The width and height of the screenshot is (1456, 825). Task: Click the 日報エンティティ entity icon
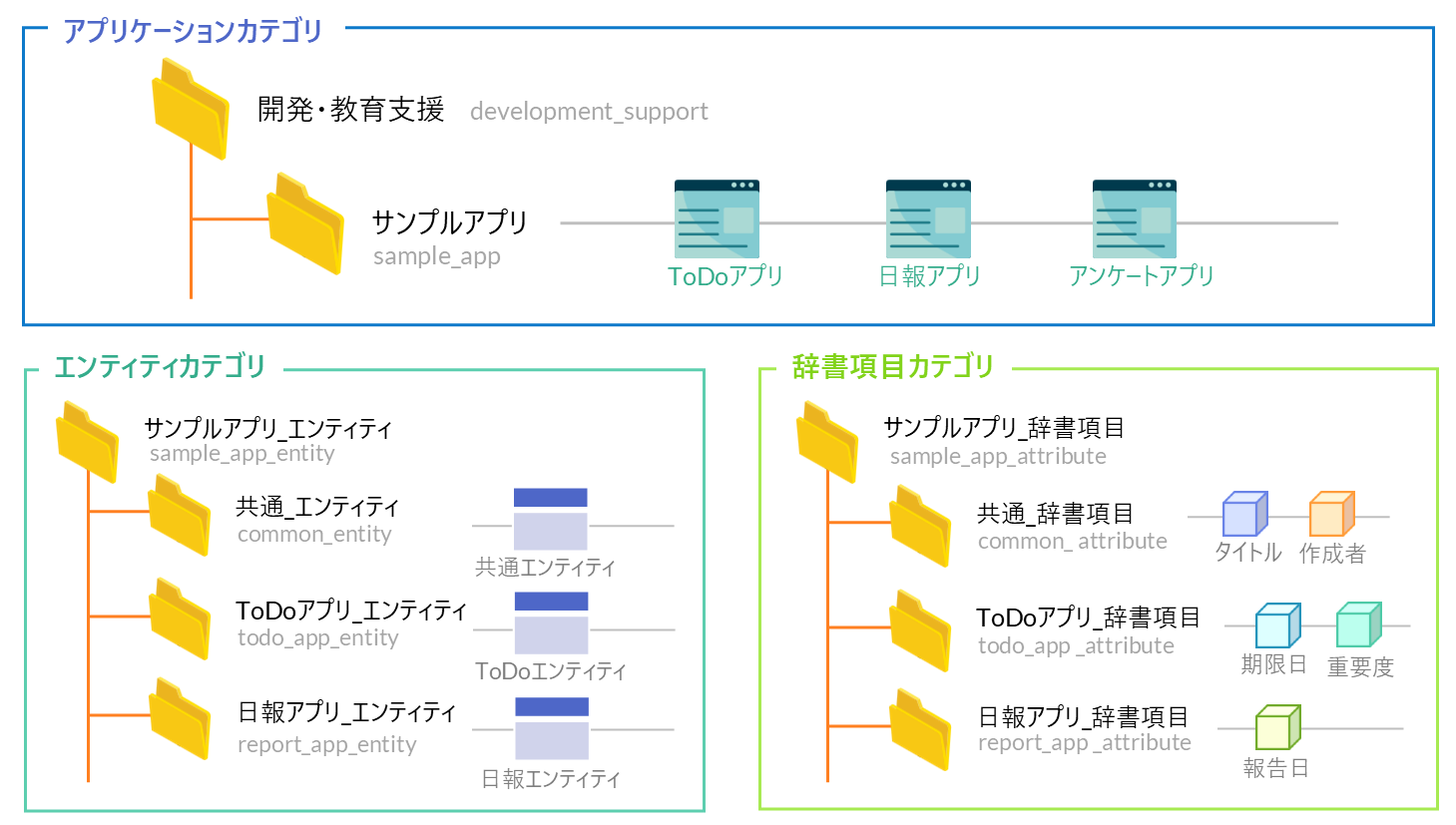click(x=552, y=728)
